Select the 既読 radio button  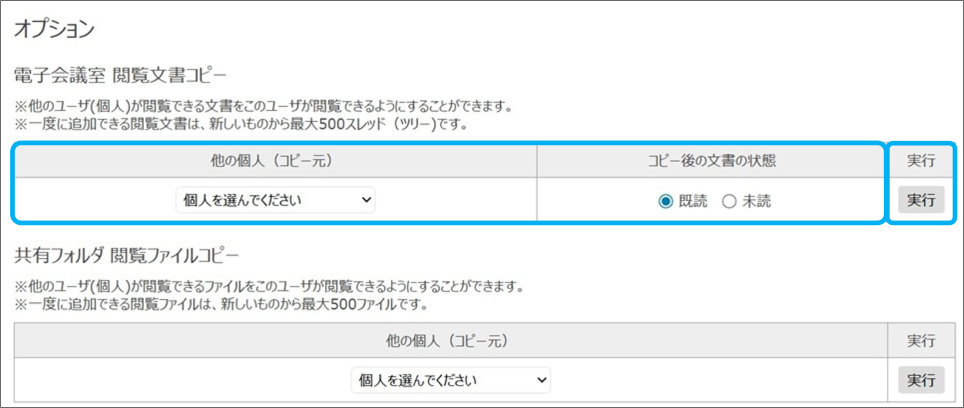point(666,201)
